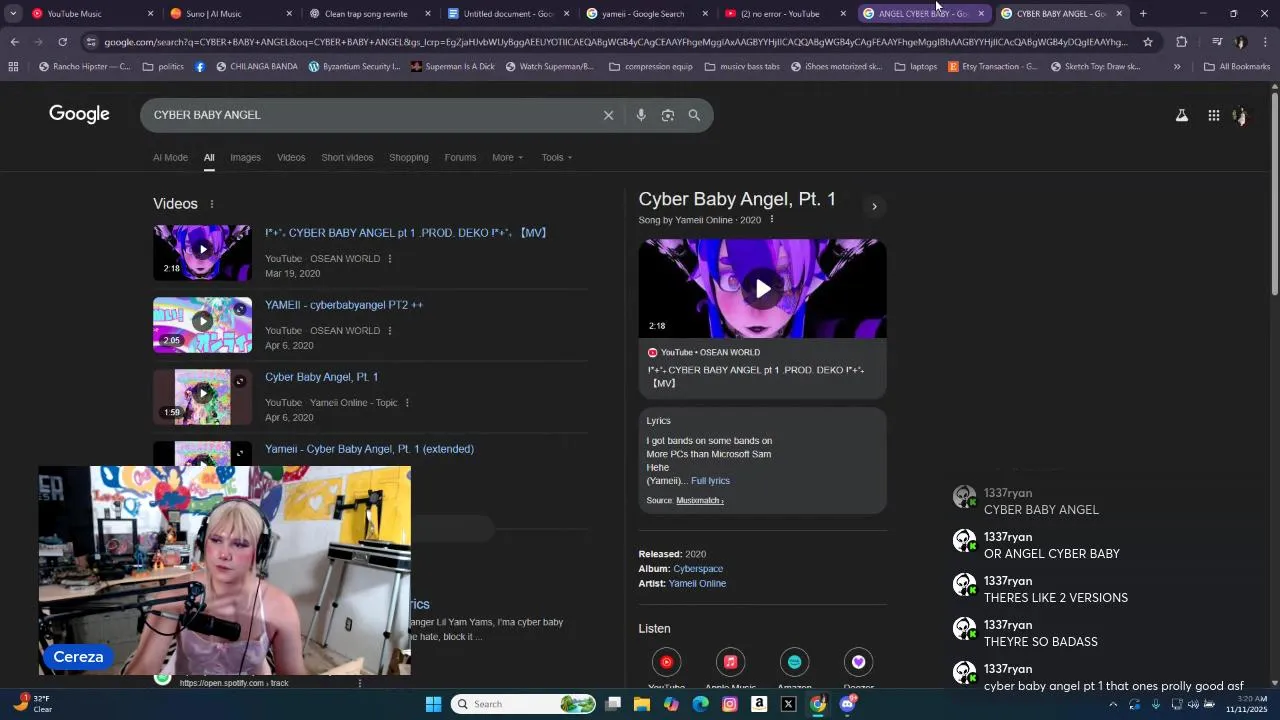Open more options beside song subtitle
The height and width of the screenshot is (720, 1280).
[771, 220]
